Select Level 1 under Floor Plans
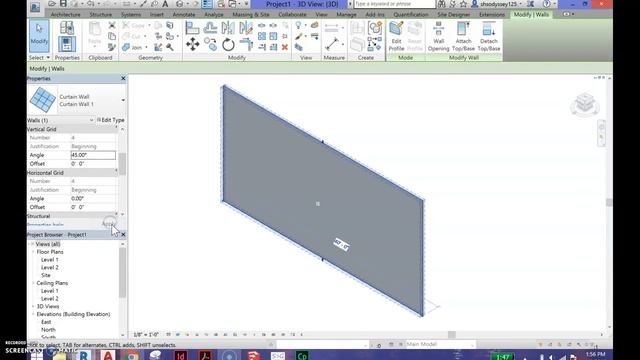 tap(50, 260)
